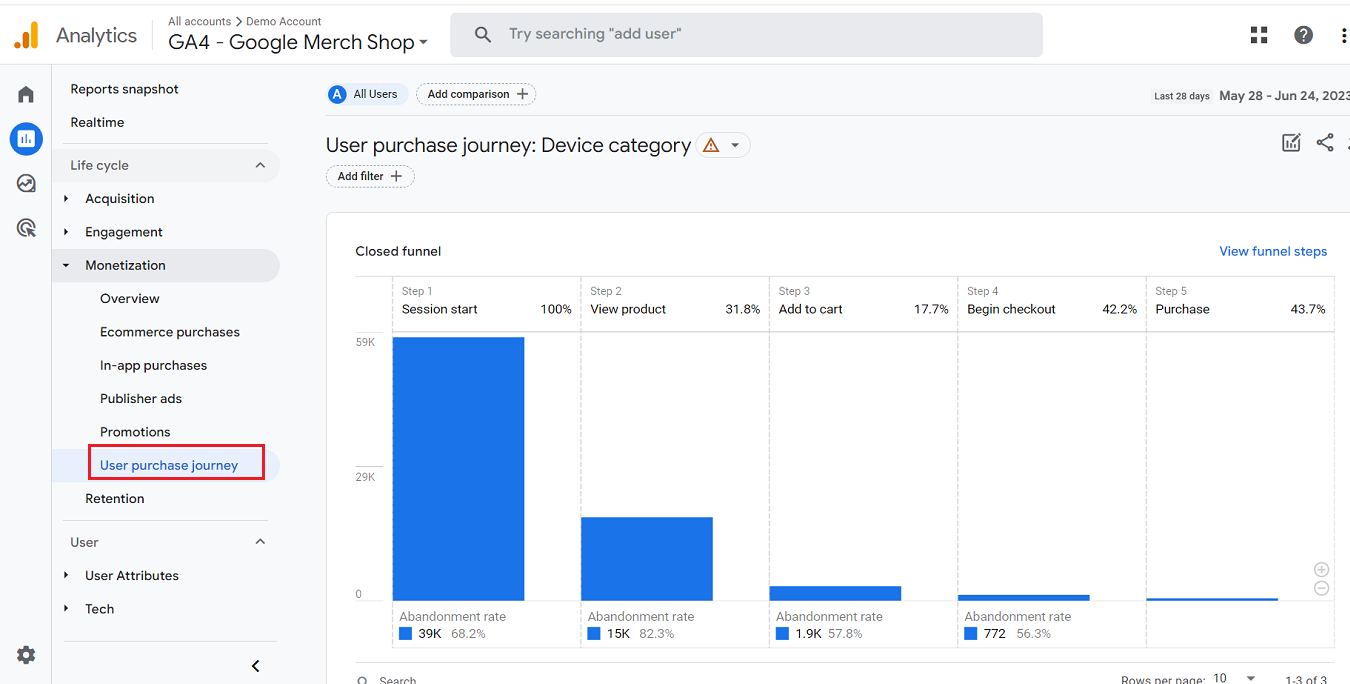Open Advertising from the left navigation rail
This screenshot has width=1350, height=684.
tap(25, 228)
